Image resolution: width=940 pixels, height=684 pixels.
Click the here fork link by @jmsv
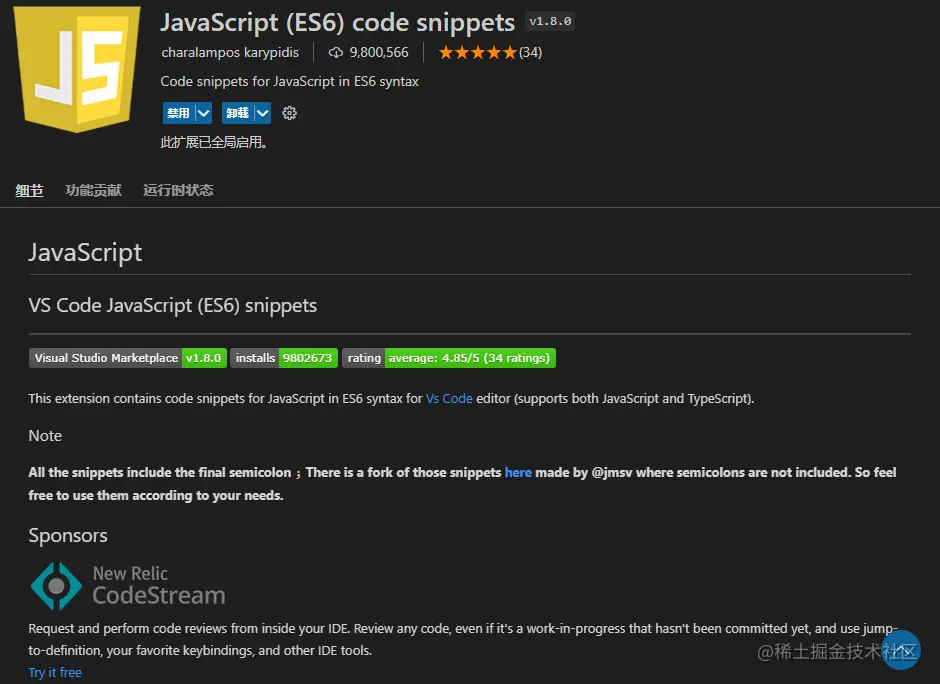point(518,472)
